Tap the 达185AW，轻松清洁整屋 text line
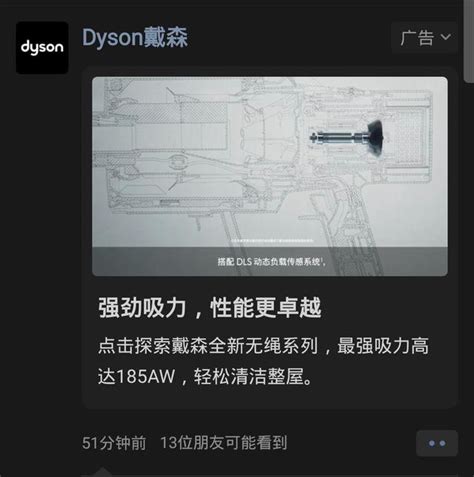The width and height of the screenshot is (474, 477). [x=205, y=376]
